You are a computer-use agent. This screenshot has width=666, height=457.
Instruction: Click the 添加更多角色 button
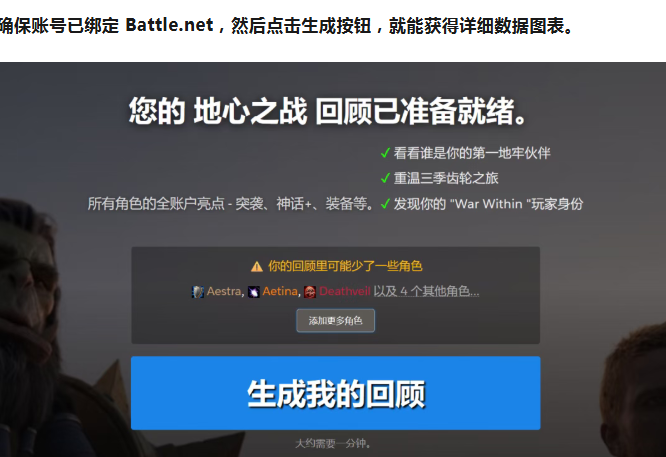(336, 321)
